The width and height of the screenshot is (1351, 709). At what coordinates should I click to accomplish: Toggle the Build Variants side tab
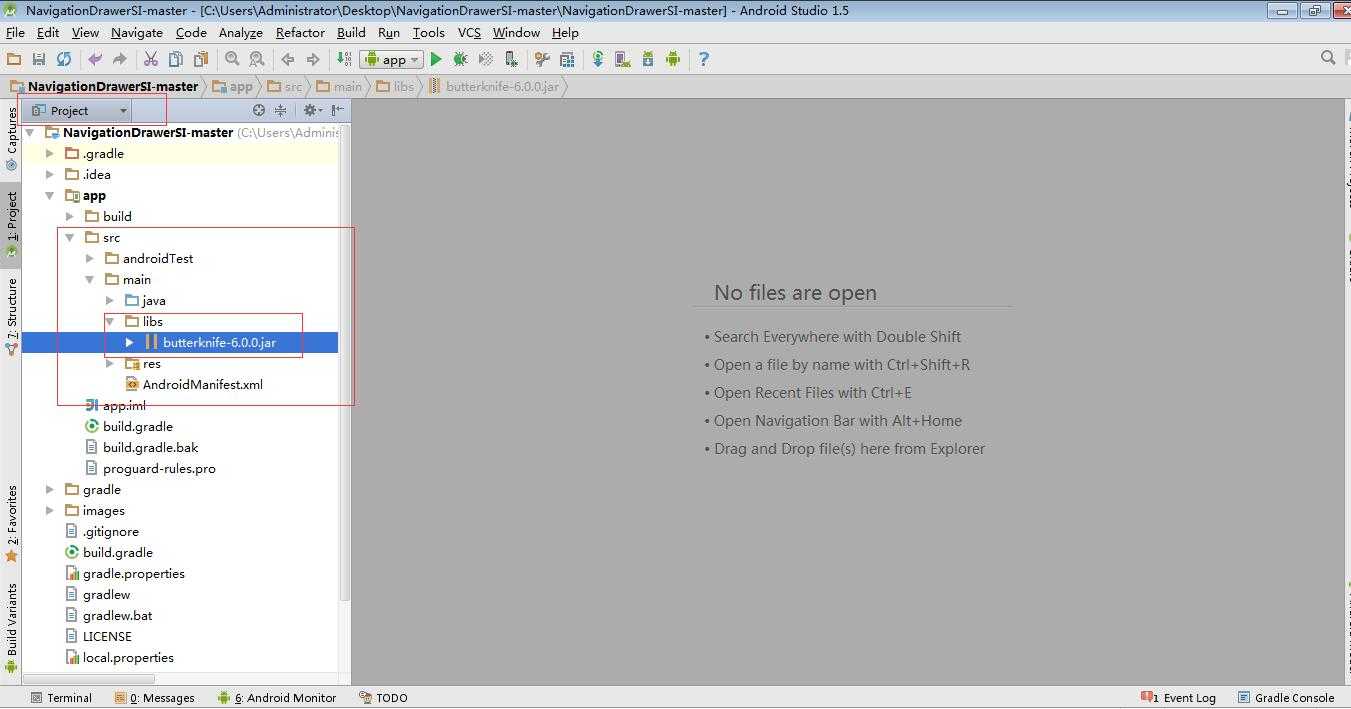point(11,627)
